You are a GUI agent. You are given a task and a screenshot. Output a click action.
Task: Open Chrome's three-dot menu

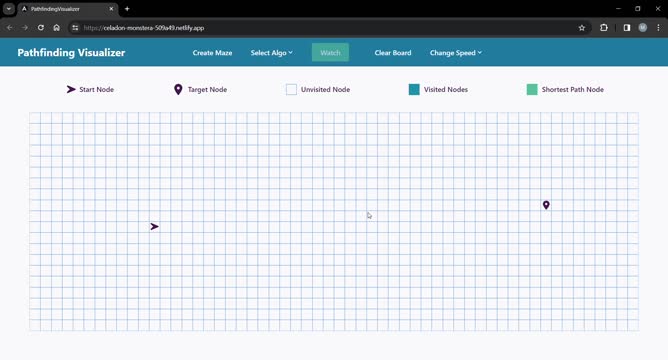(x=658, y=28)
